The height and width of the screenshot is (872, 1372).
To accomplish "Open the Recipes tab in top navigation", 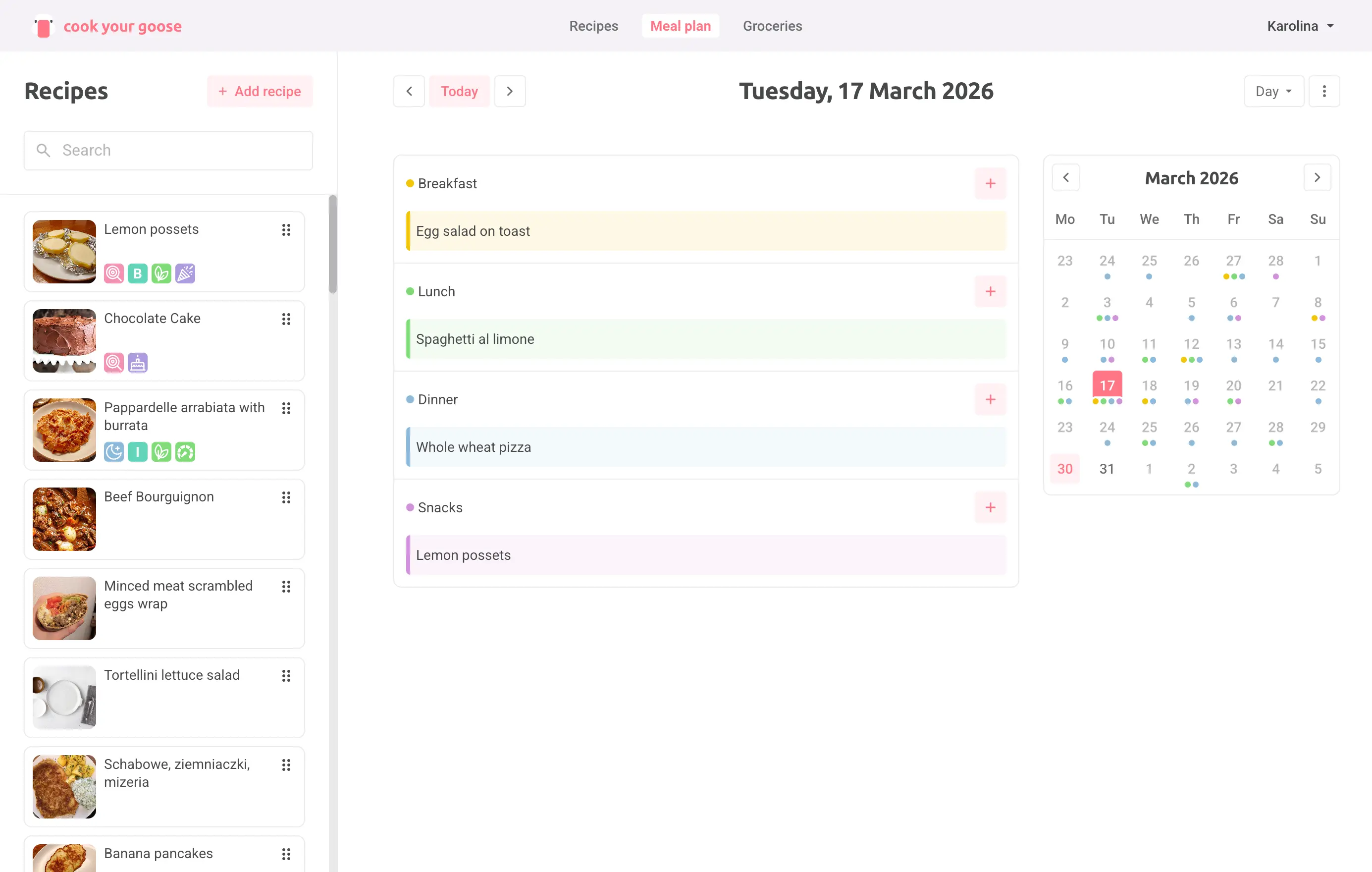I will pos(593,26).
